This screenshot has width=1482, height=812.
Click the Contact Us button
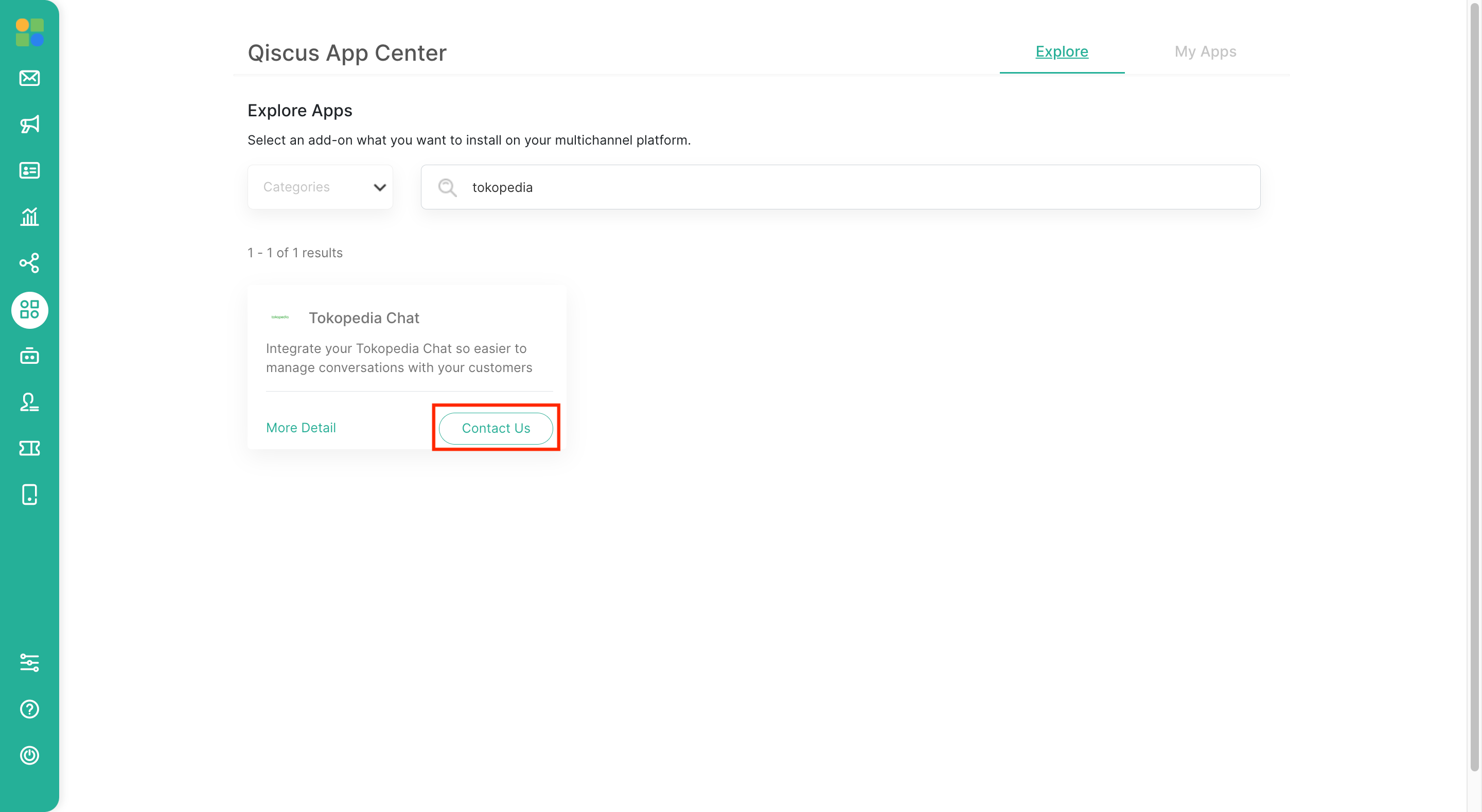click(496, 428)
